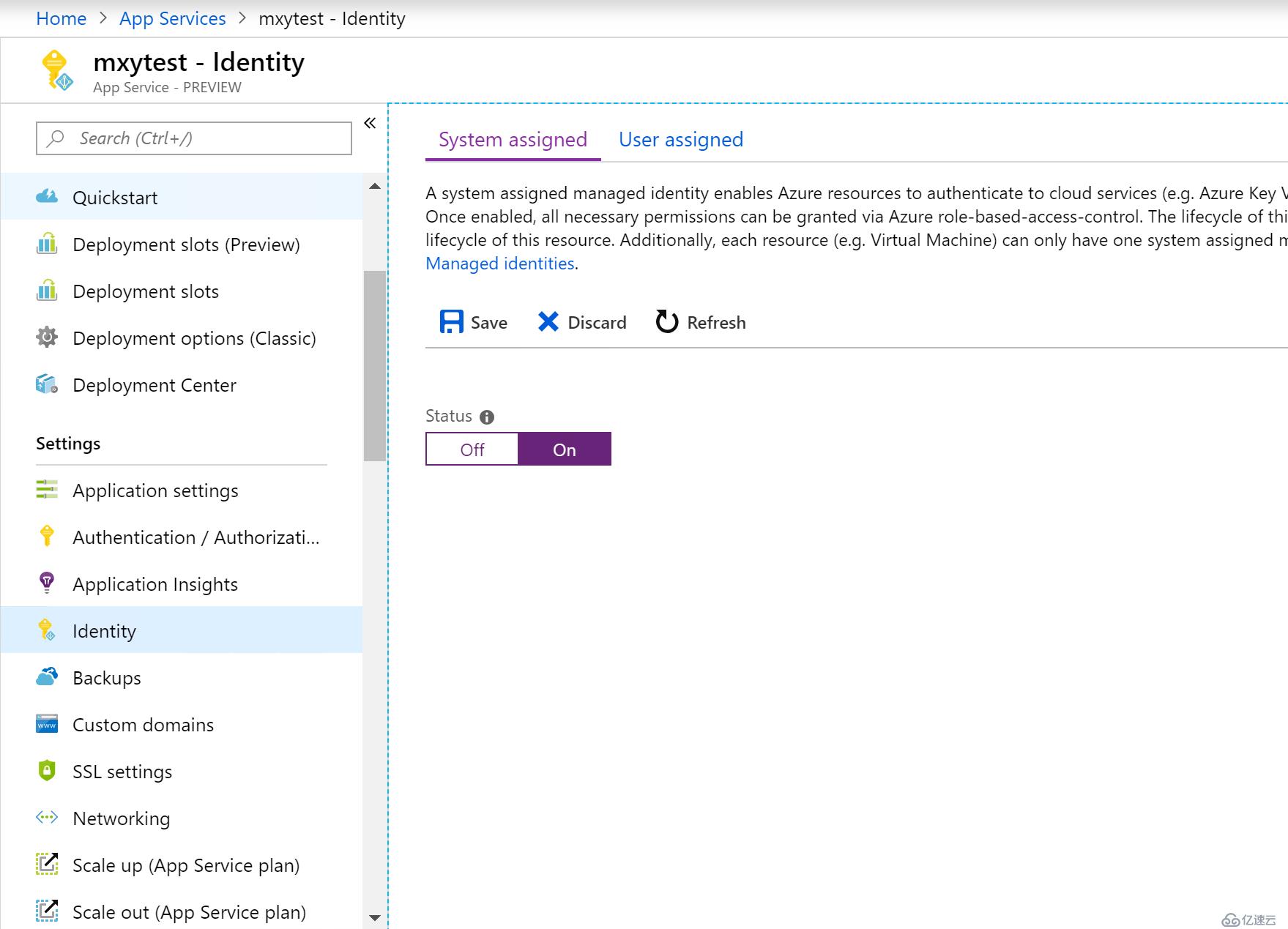
Task: Open the SSL settings menu item
Action: click(182, 771)
